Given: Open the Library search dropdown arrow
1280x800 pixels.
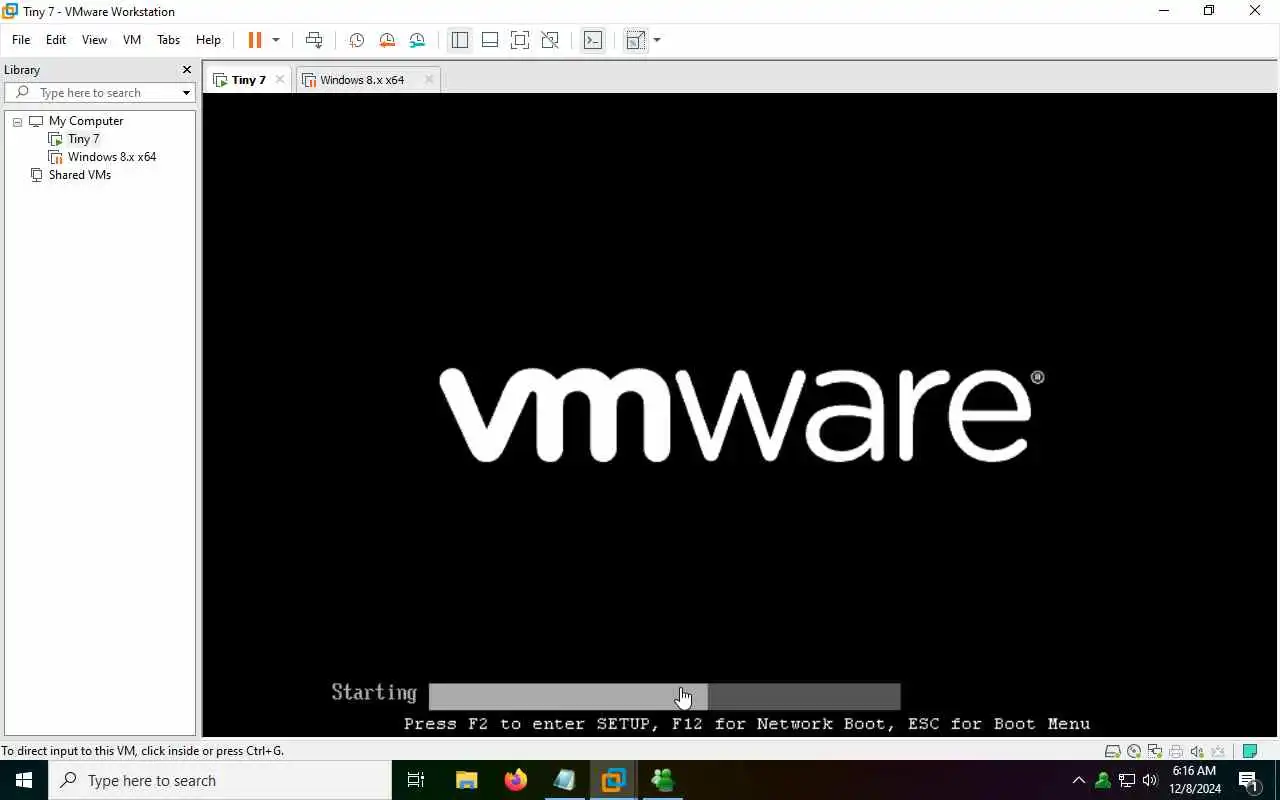Looking at the screenshot, I should (186, 93).
